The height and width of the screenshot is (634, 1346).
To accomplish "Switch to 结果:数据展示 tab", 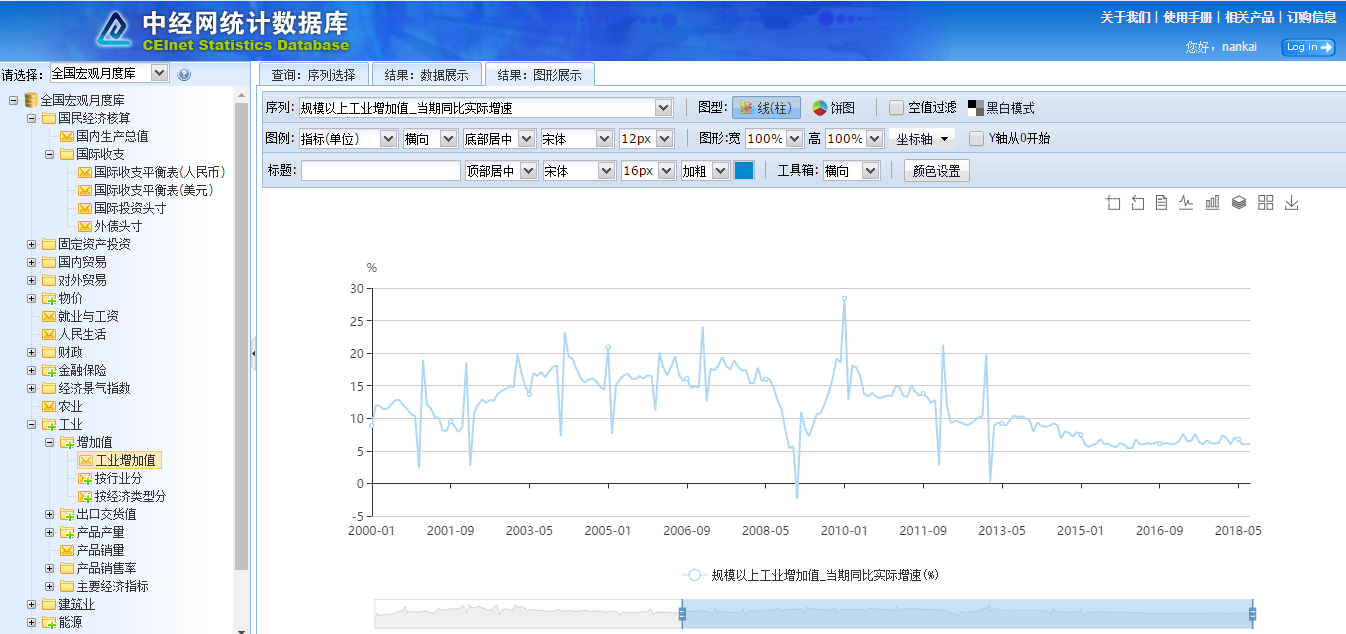I will point(426,75).
